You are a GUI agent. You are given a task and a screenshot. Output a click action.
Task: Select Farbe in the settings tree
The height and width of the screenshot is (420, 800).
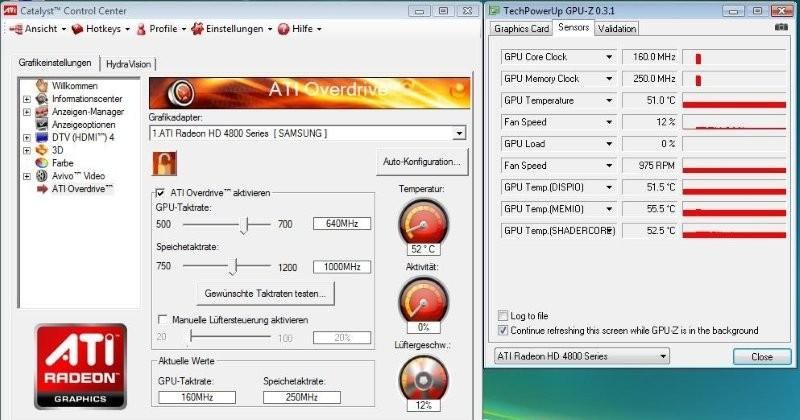(x=63, y=163)
